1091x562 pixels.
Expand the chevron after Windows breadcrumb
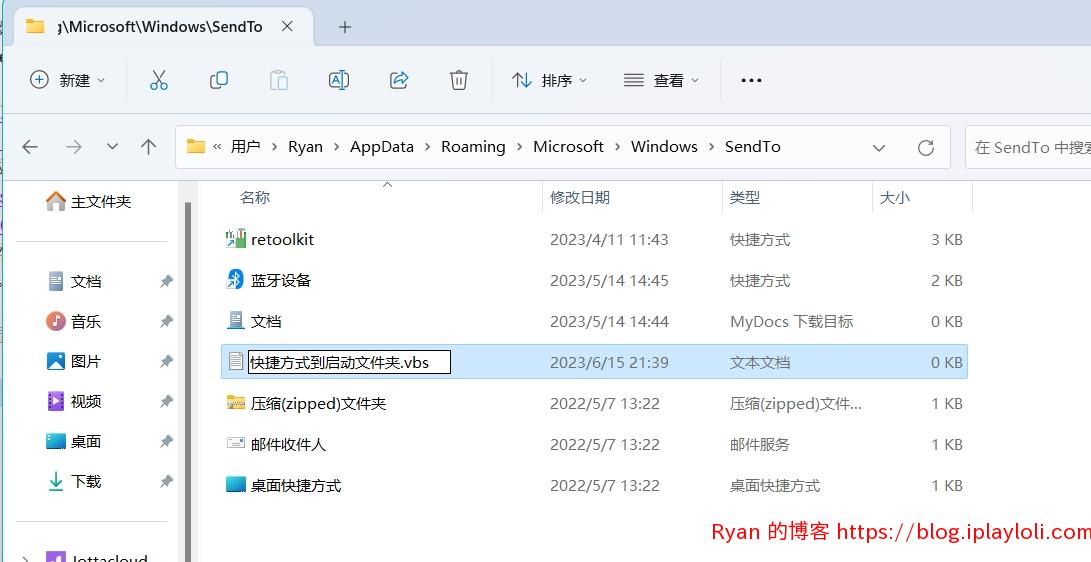pos(711,147)
